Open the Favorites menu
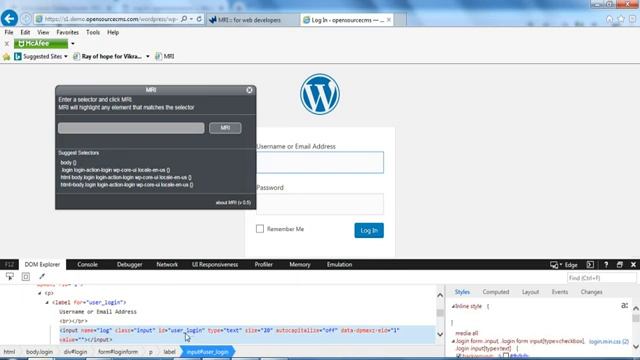This screenshot has height=360, width=640. coord(67,32)
